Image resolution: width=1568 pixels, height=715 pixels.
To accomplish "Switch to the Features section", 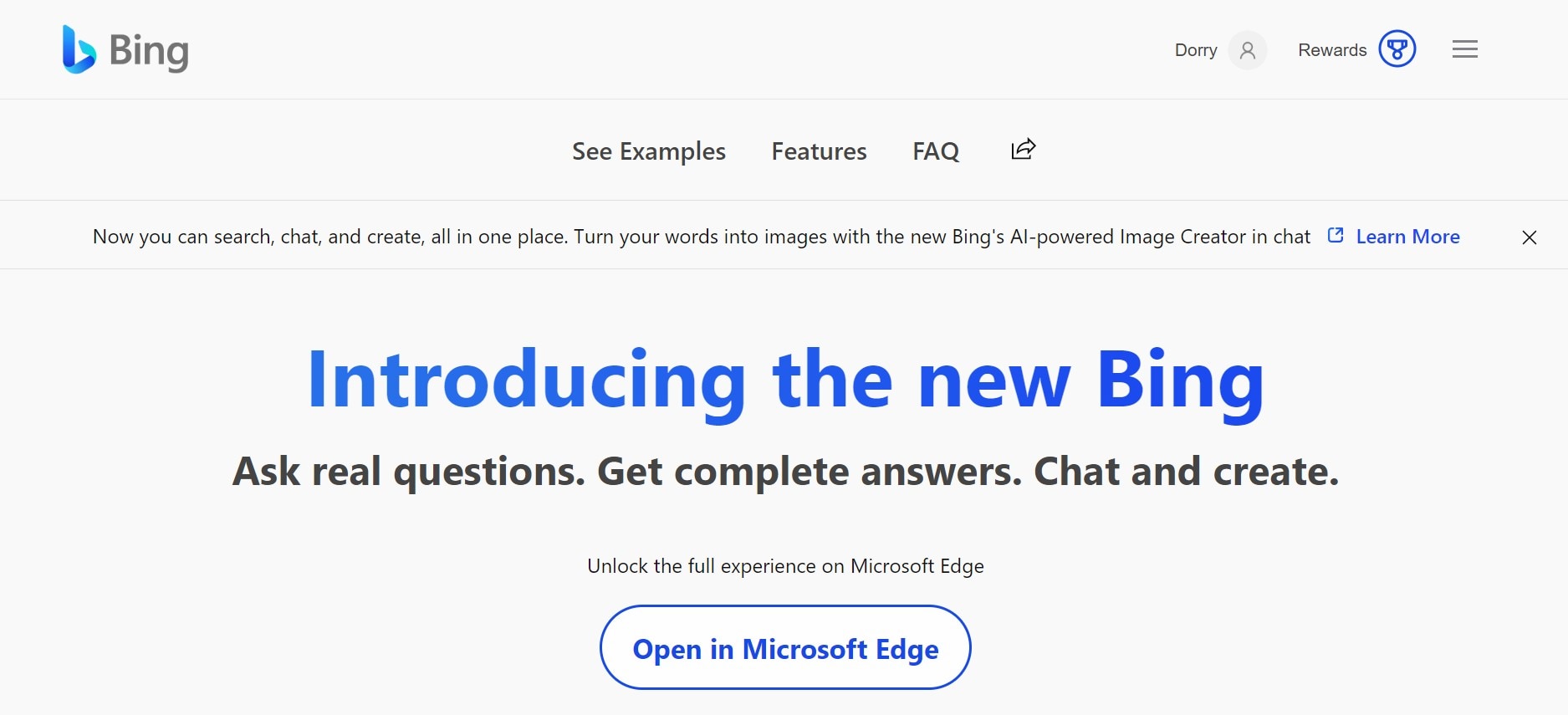I will coord(819,151).
